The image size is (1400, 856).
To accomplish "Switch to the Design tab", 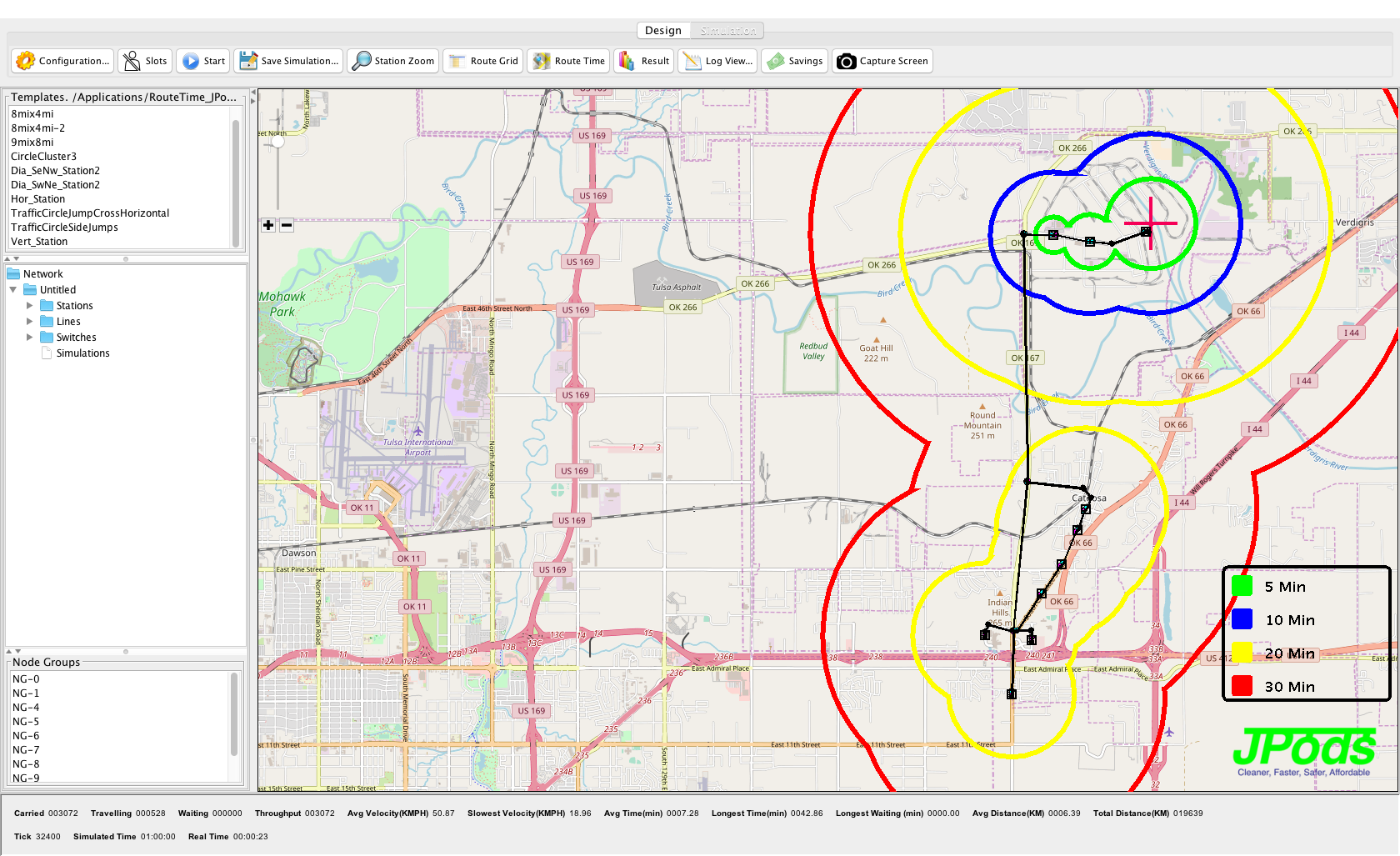I will click(663, 31).
